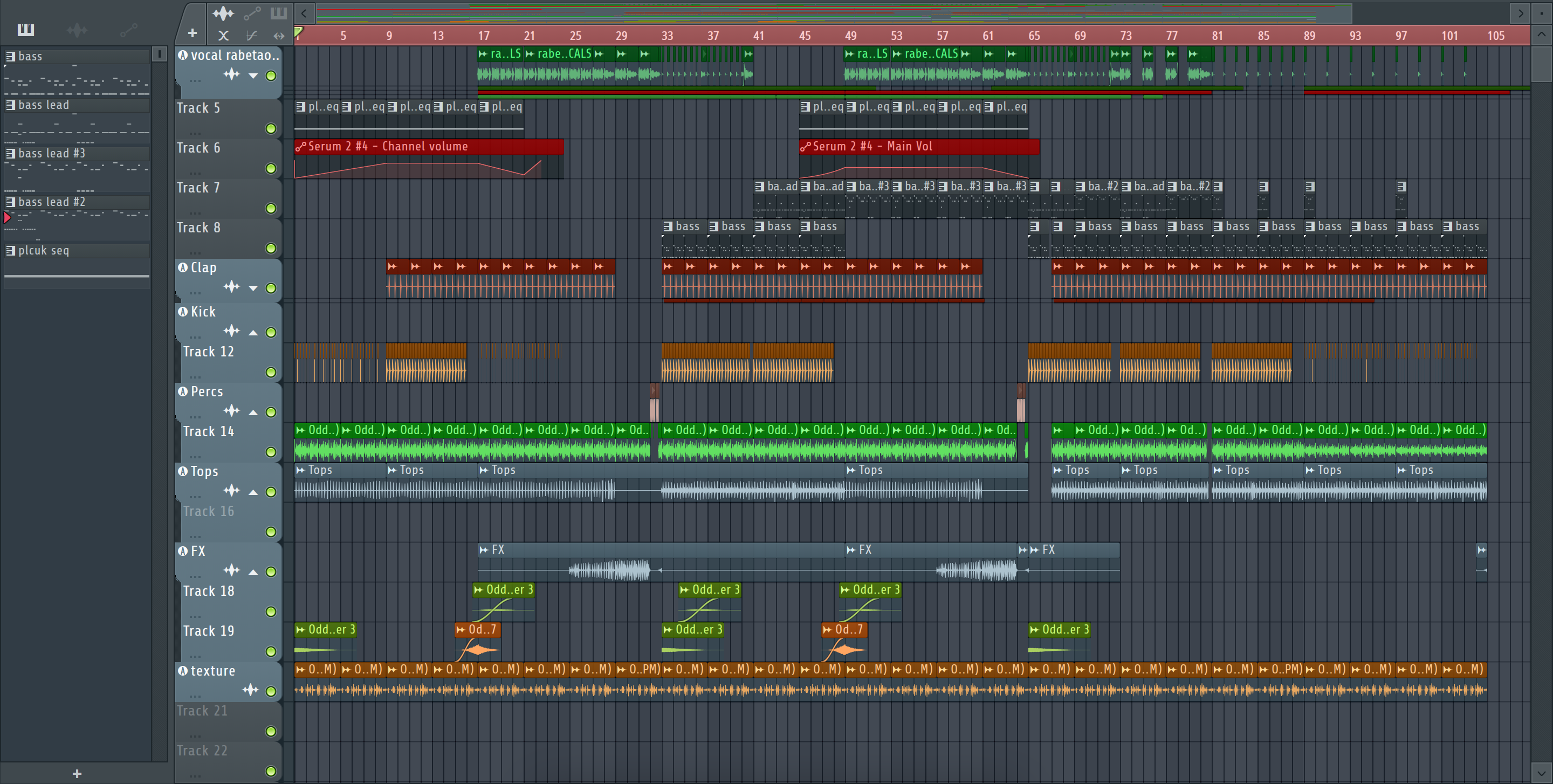The image size is (1553, 784).
Task: Open the Serum 2 #4 Main Vol clip menu
Action: (x=806, y=147)
